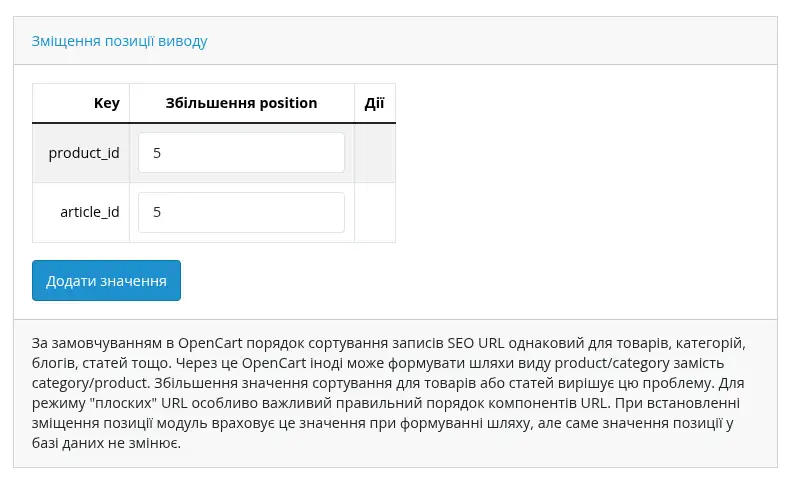788x478 pixels.
Task: Click the "Зміщення позиції виводу" panel heading
Action: [120, 41]
